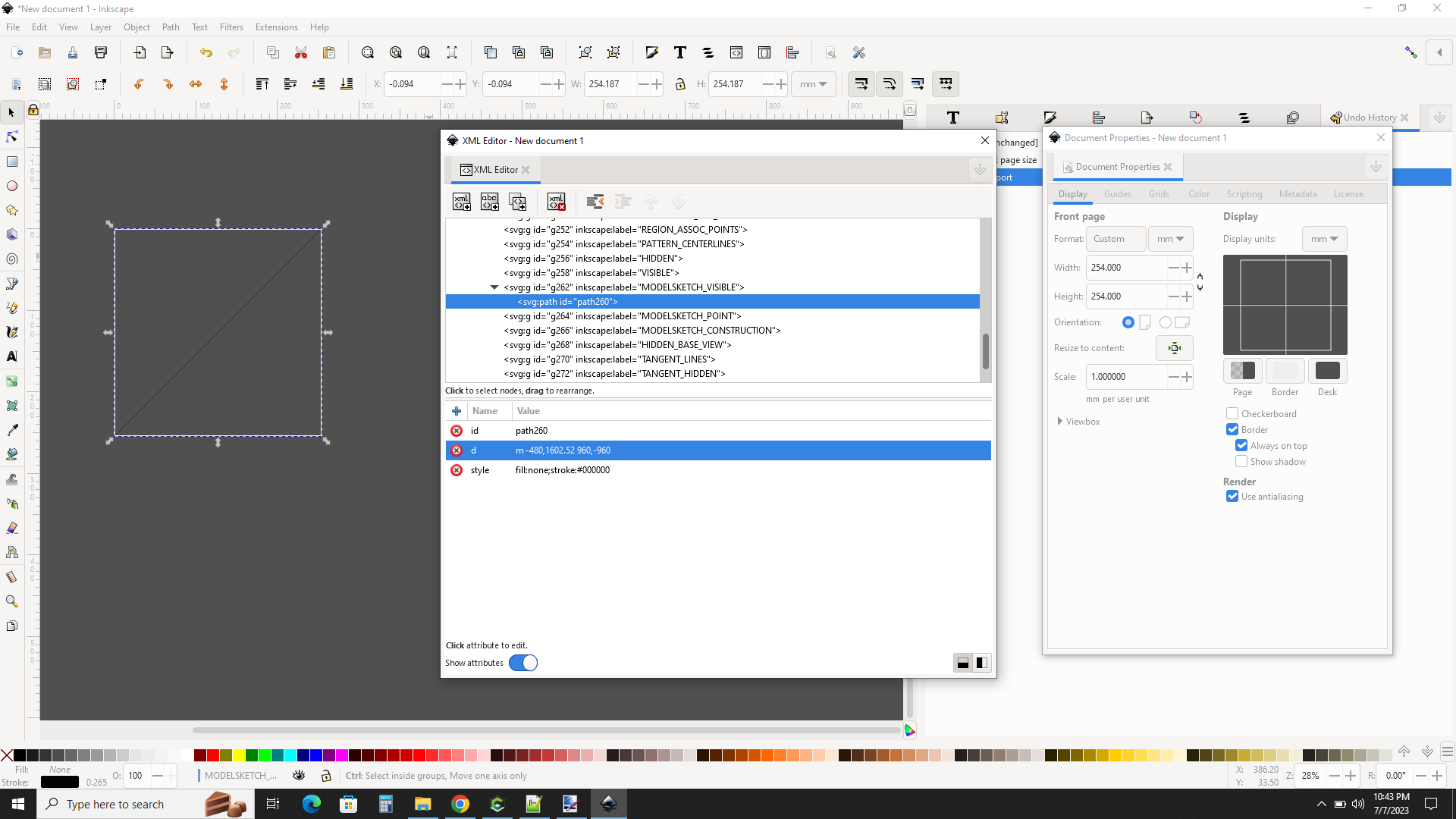This screenshot has height=819, width=1456.
Task: Switch to the Grids tab
Action: pos(1158,194)
